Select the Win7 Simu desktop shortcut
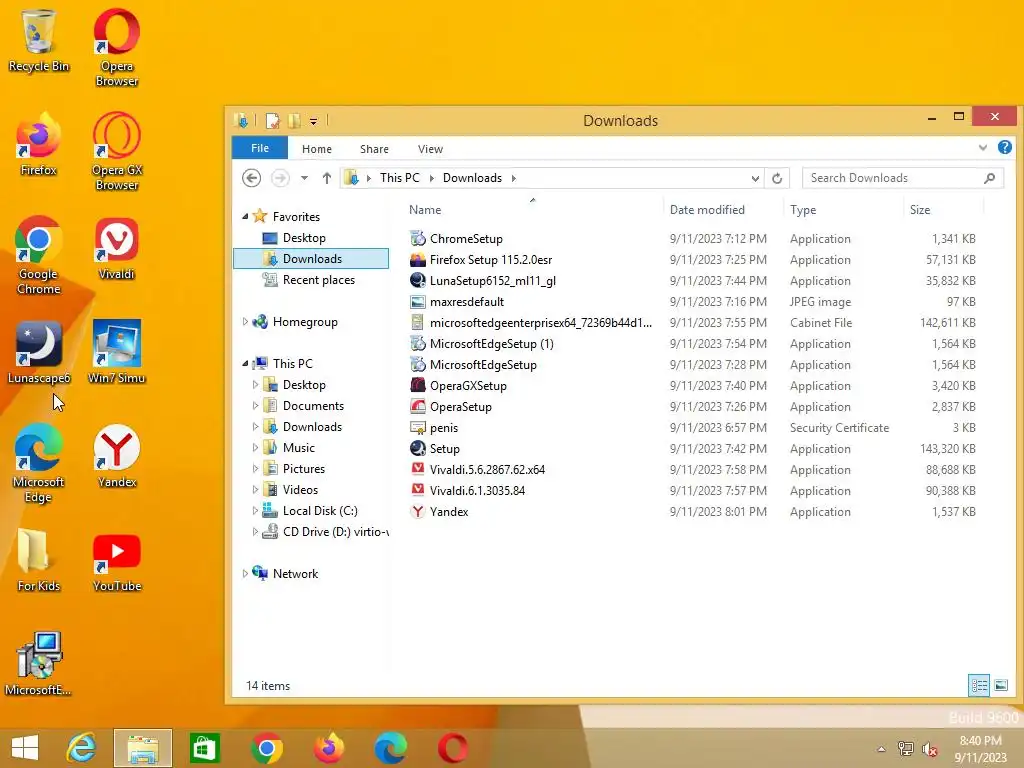This screenshot has width=1024, height=768. (116, 352)
